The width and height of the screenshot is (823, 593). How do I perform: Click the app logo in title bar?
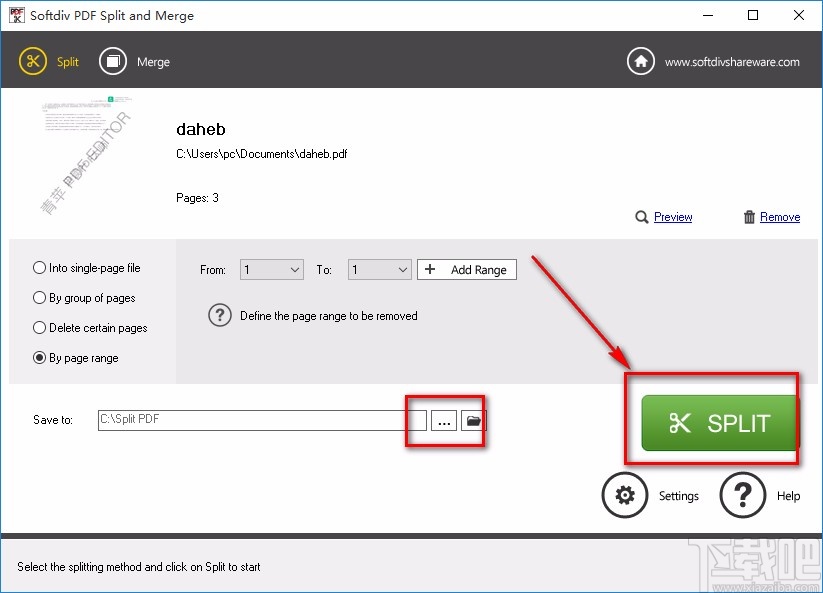(16, 15)
